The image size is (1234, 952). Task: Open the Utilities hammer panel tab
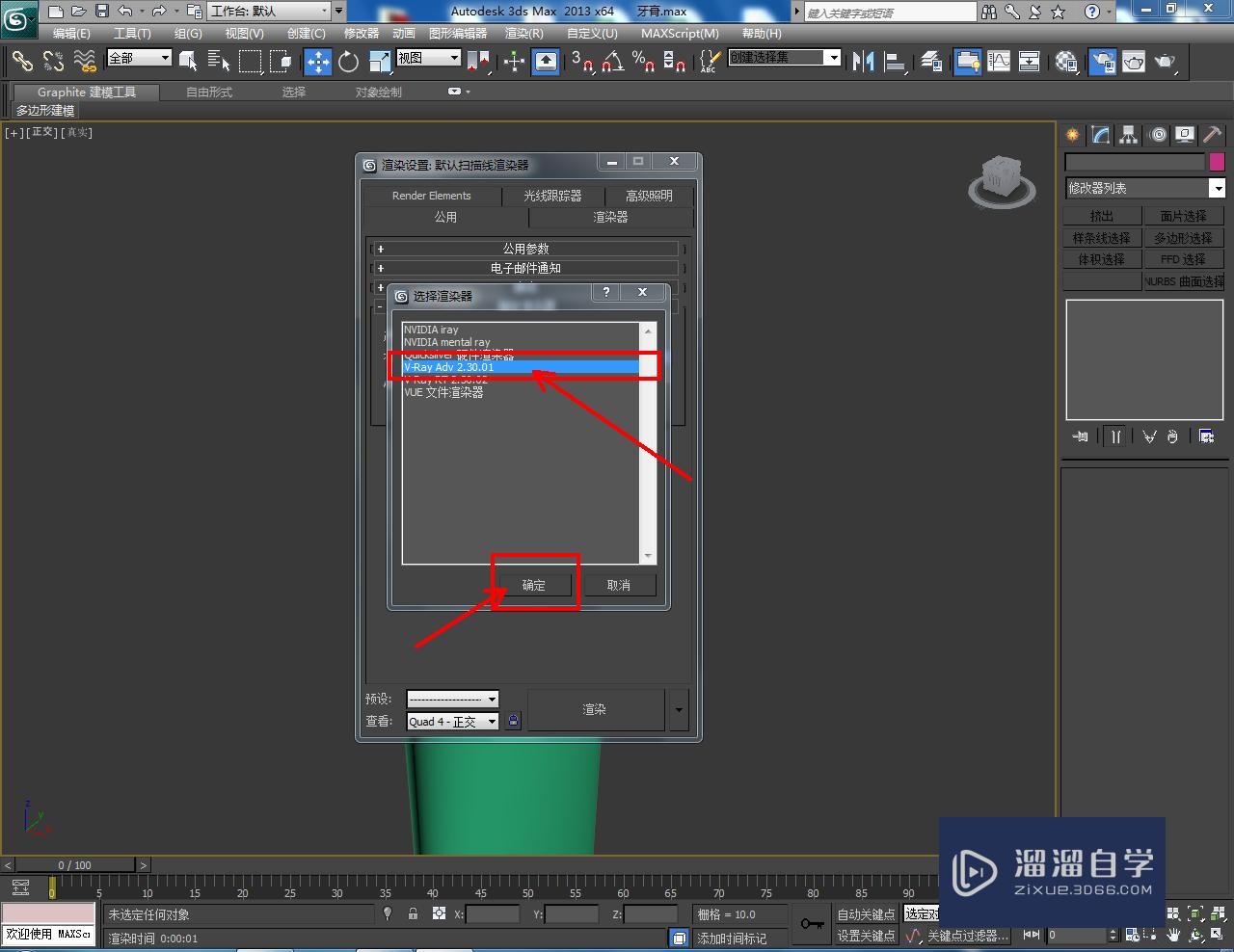[x=1212, y=135]
